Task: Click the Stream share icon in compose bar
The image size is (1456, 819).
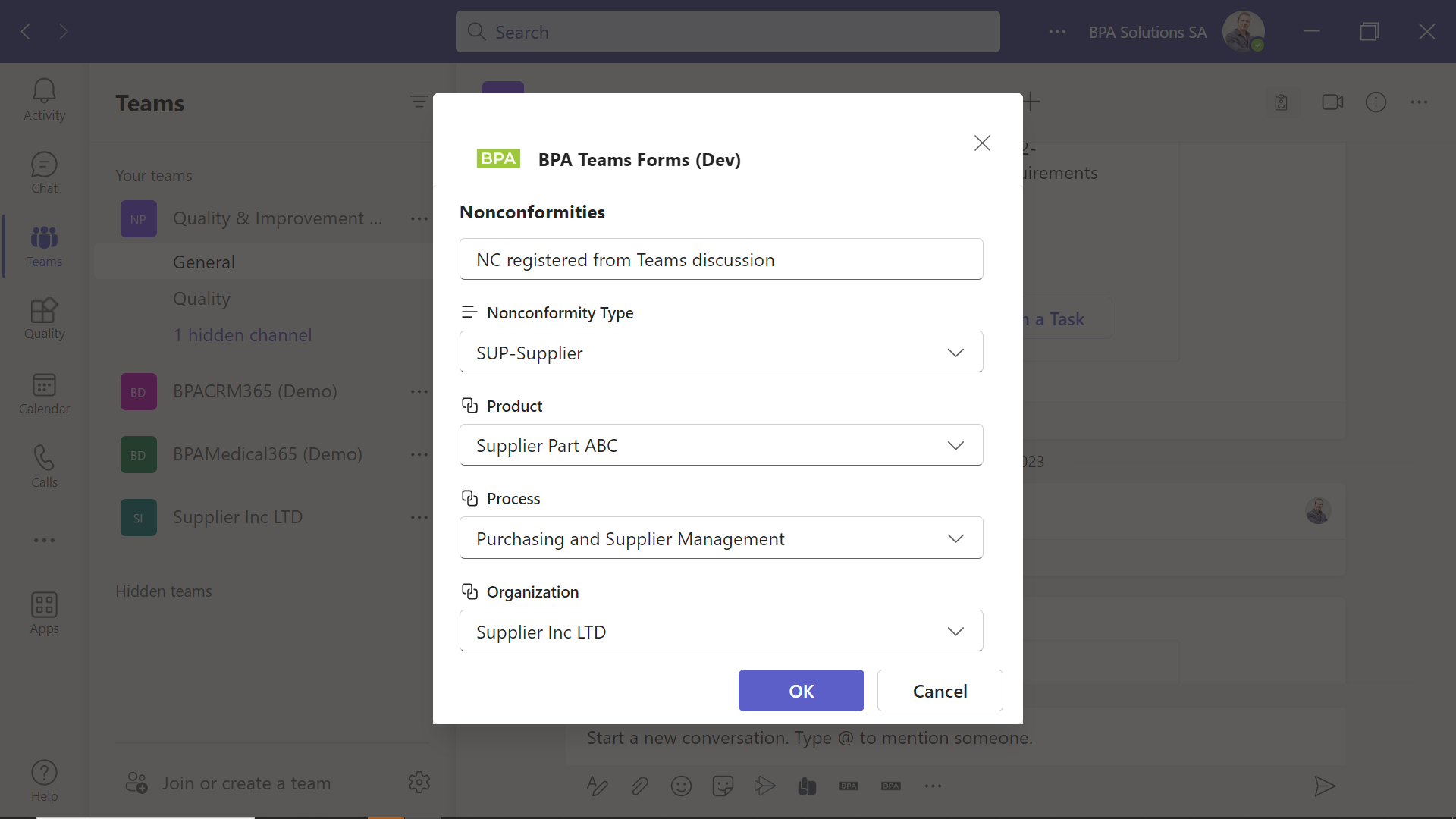Action: [764, 786]
